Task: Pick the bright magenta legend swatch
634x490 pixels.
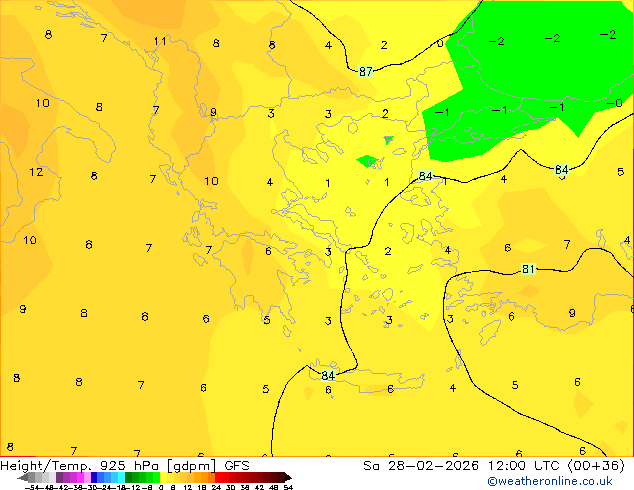Action: point(80,477)
